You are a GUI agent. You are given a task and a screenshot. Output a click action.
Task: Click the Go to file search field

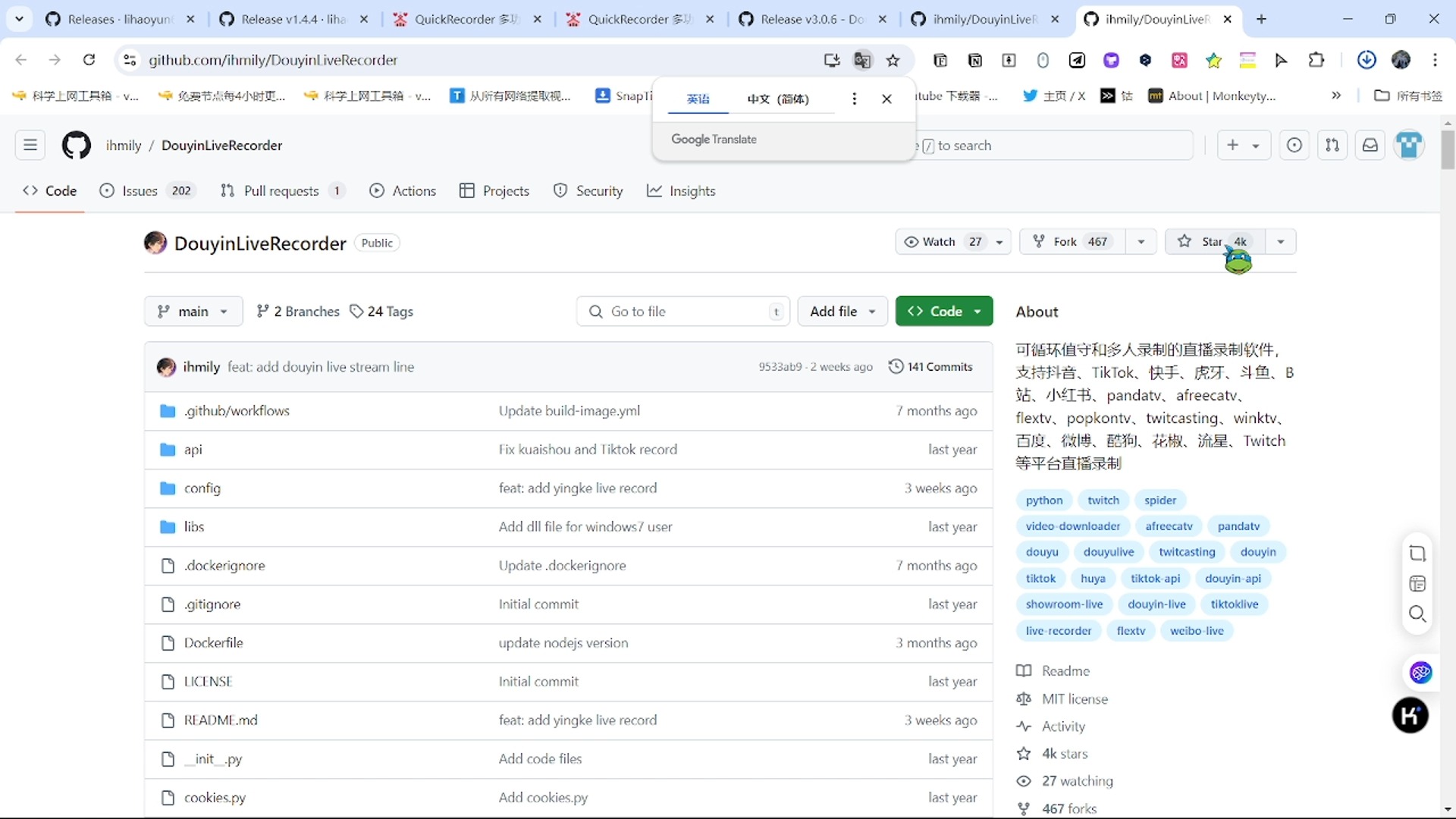(x=683, y=312)
